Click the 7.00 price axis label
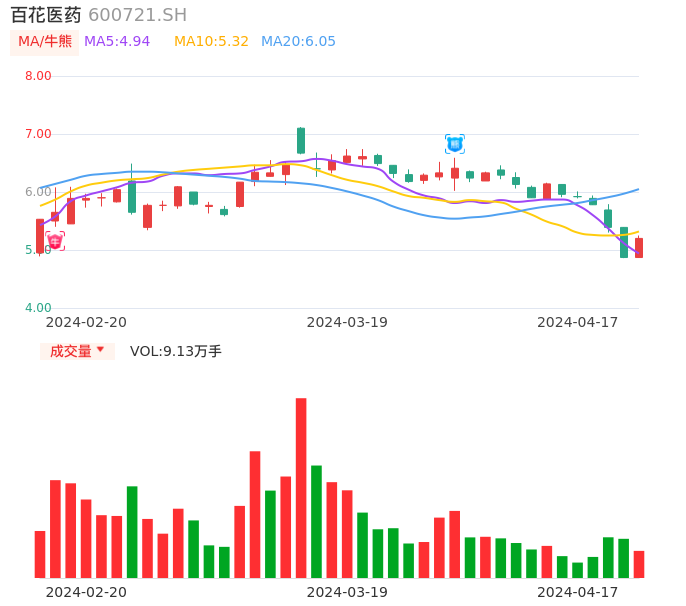 click(38, 134)
